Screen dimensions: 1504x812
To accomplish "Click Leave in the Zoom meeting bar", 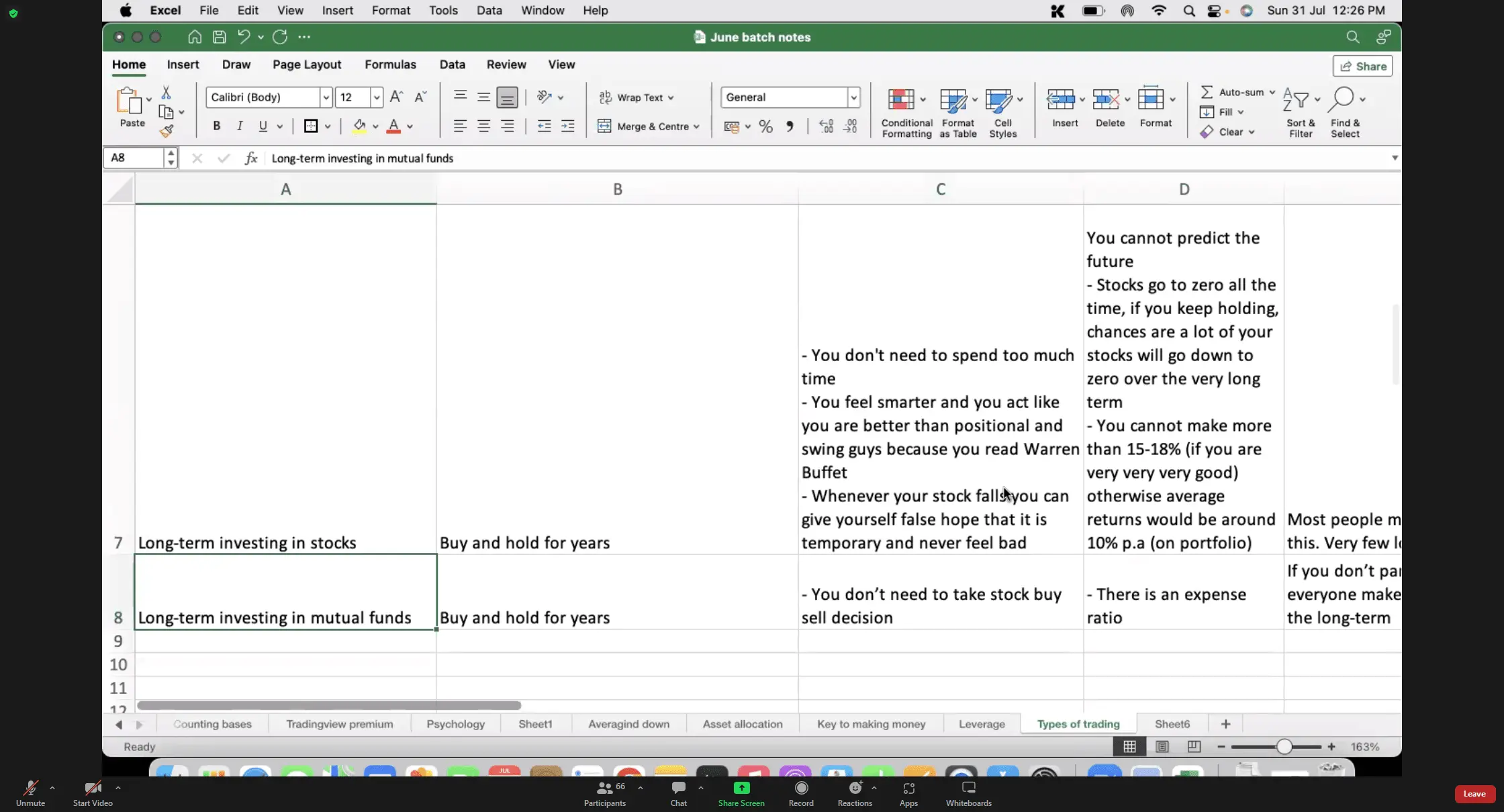I will click(1474, 794).
